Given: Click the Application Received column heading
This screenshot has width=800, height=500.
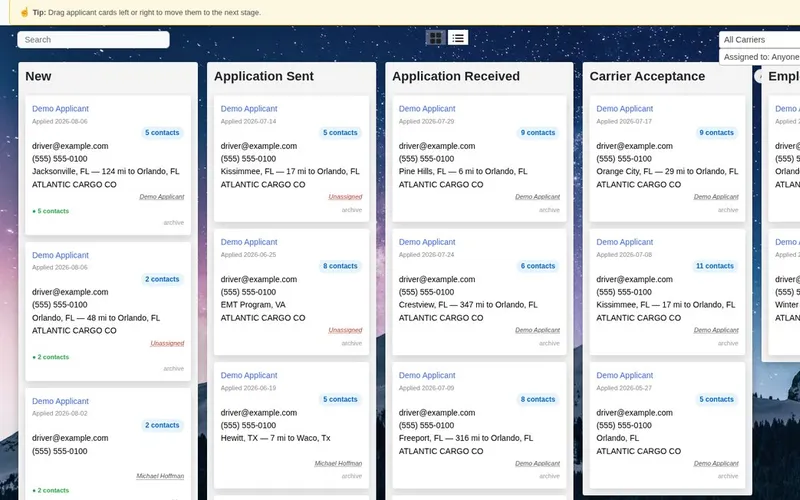Looking at the screenshot, I should click(x=456, y=76).
